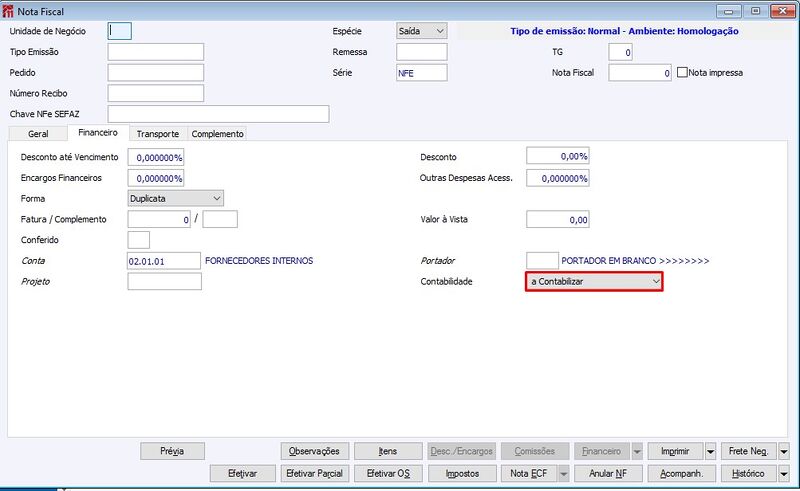Viewport: 800px width, 491px height.
Task: Click the Imprimir button
Action: [x=676, y=451]
